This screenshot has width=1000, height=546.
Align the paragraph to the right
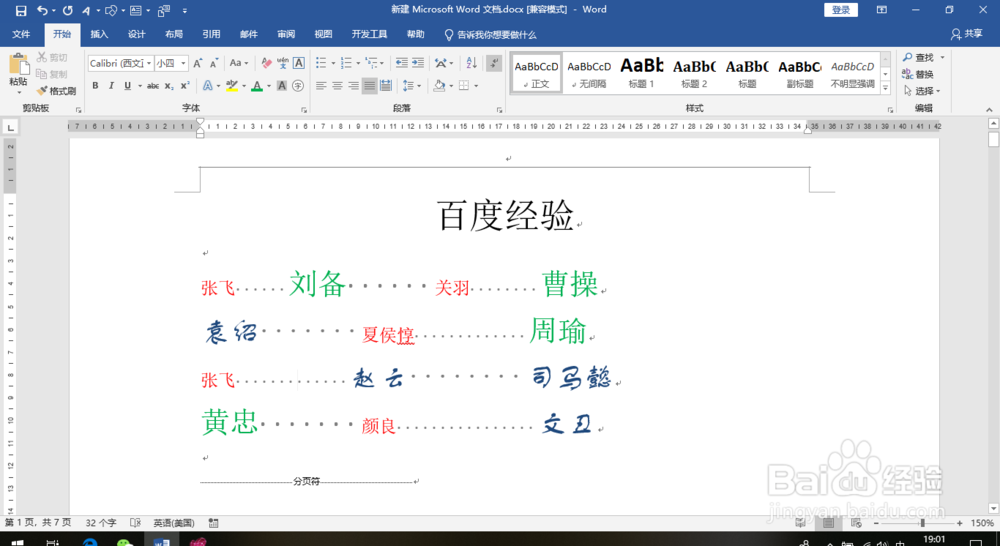(x=353, y=85)
